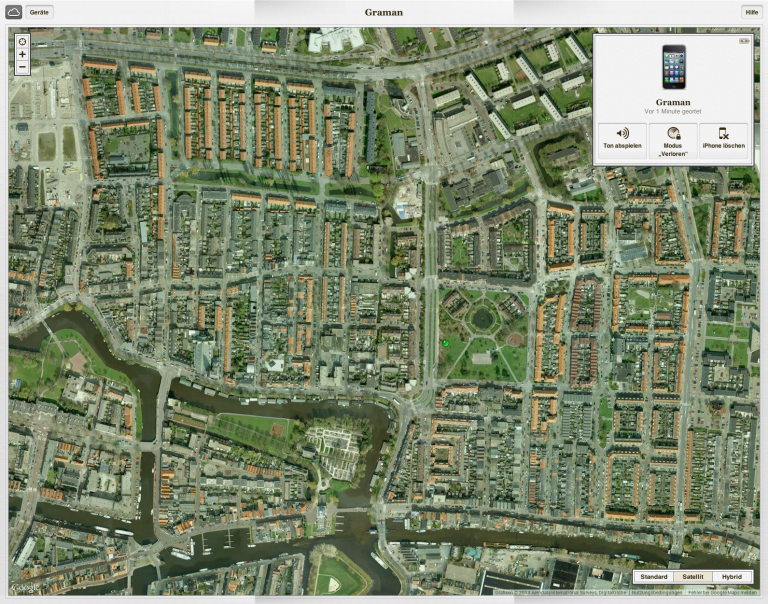
Task: Click the battery status icon in device panel
Action: click(x=744, y=42)
